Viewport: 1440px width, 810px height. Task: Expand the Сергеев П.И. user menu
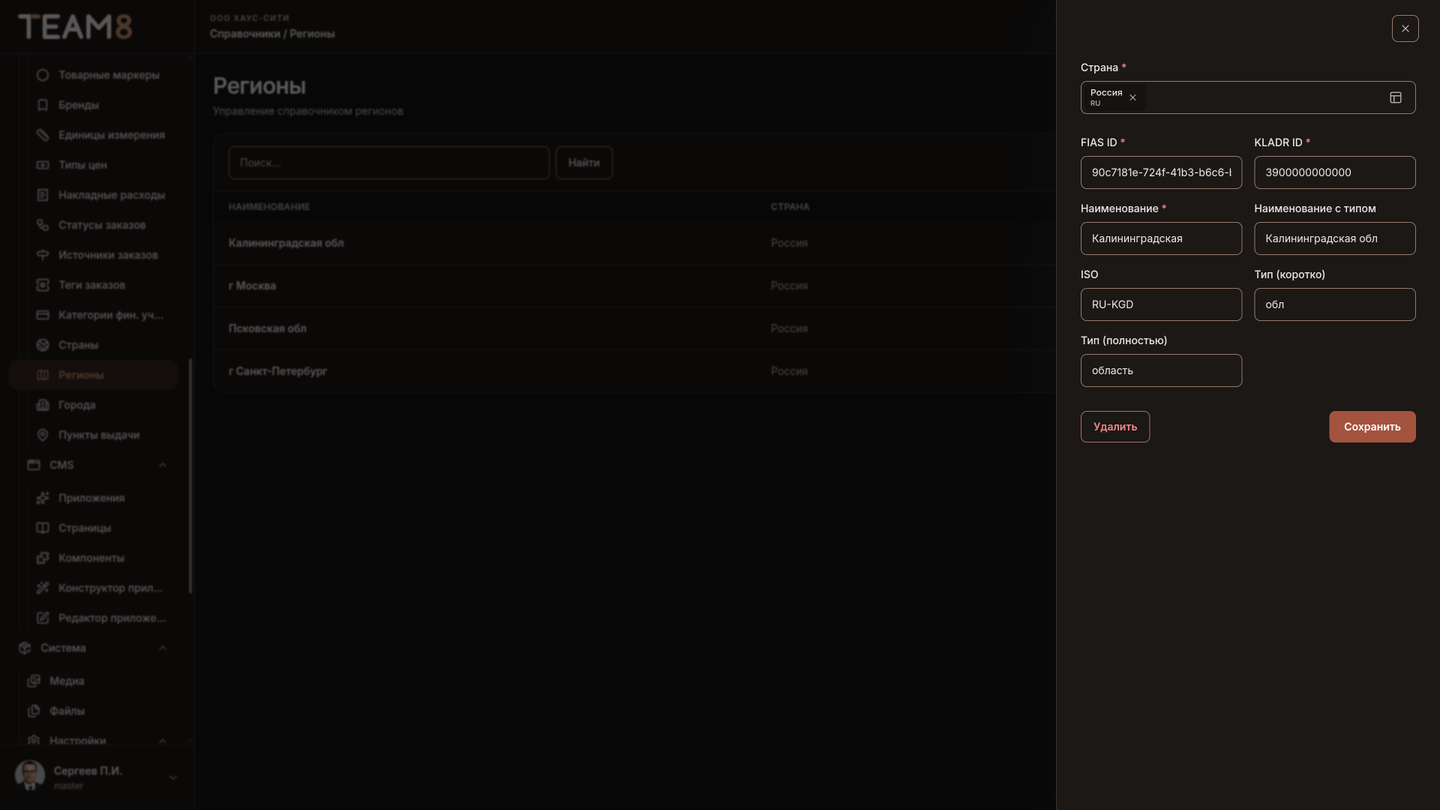[172, 777]
